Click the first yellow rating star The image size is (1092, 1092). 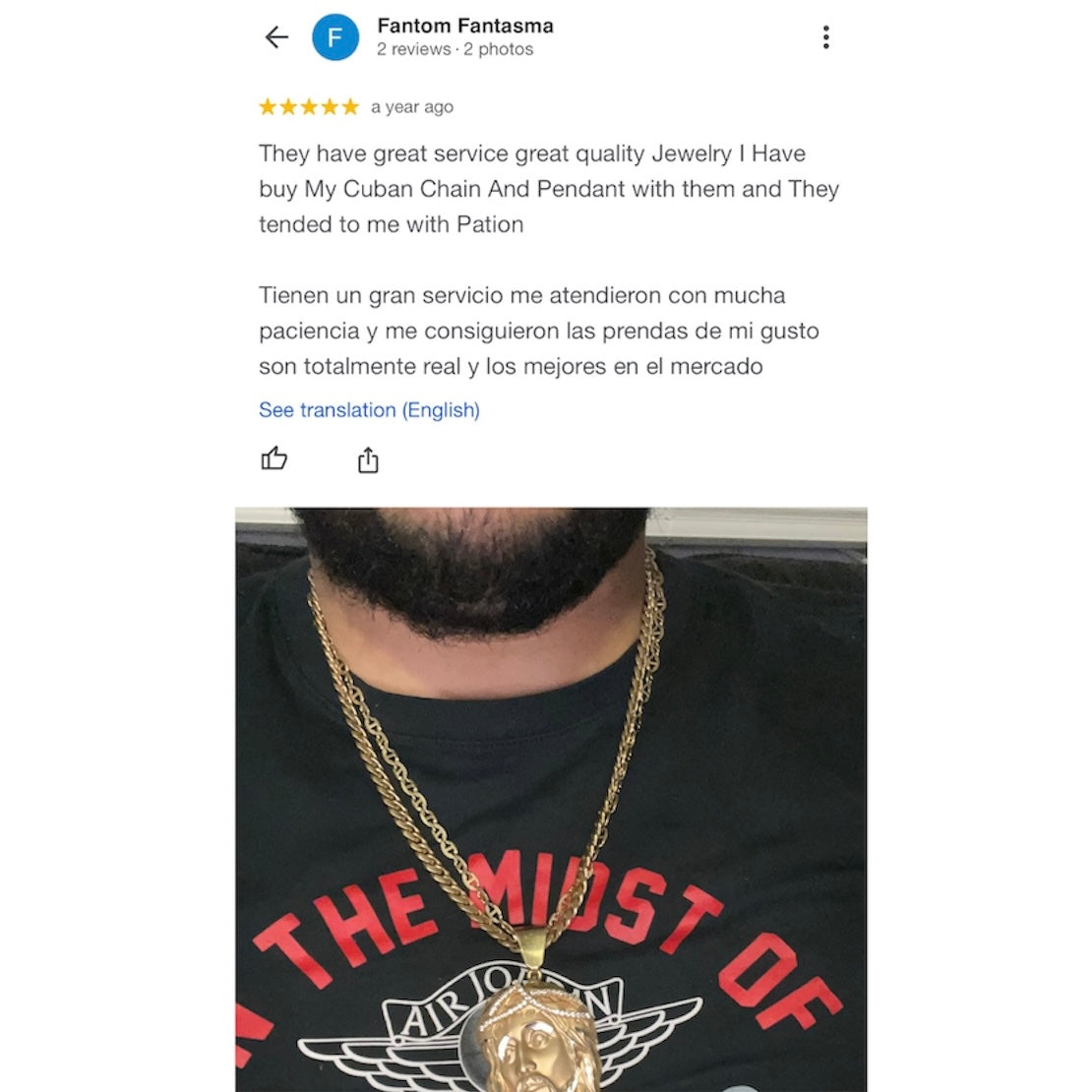coord(269,106)
